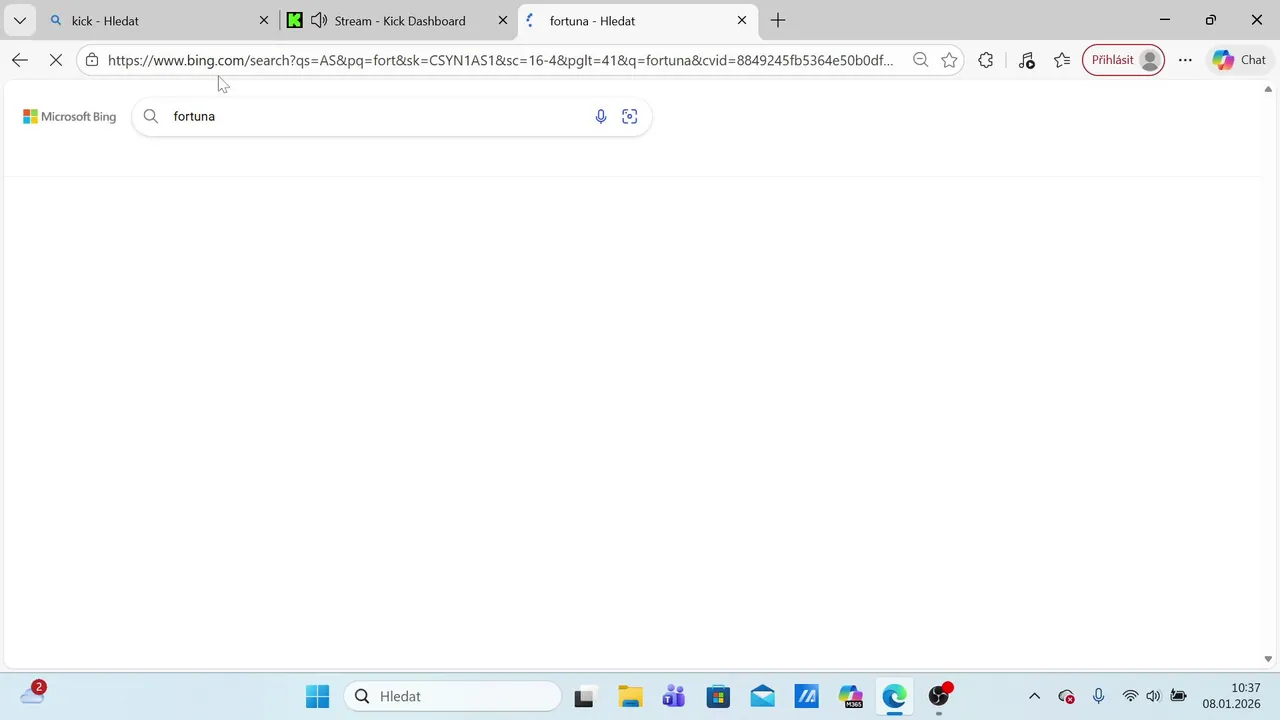Viewport: 1280px width, 720px height.
Task: Open the battery status tray icon
Action: point(1178,696)
